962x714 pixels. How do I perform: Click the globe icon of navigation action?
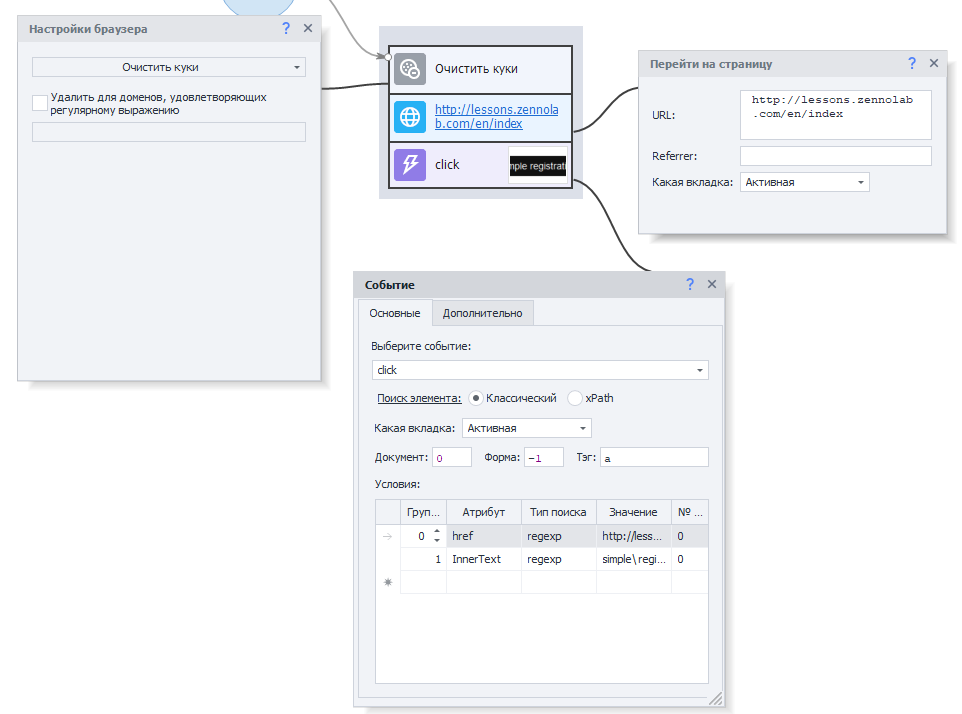click(410, 117)
